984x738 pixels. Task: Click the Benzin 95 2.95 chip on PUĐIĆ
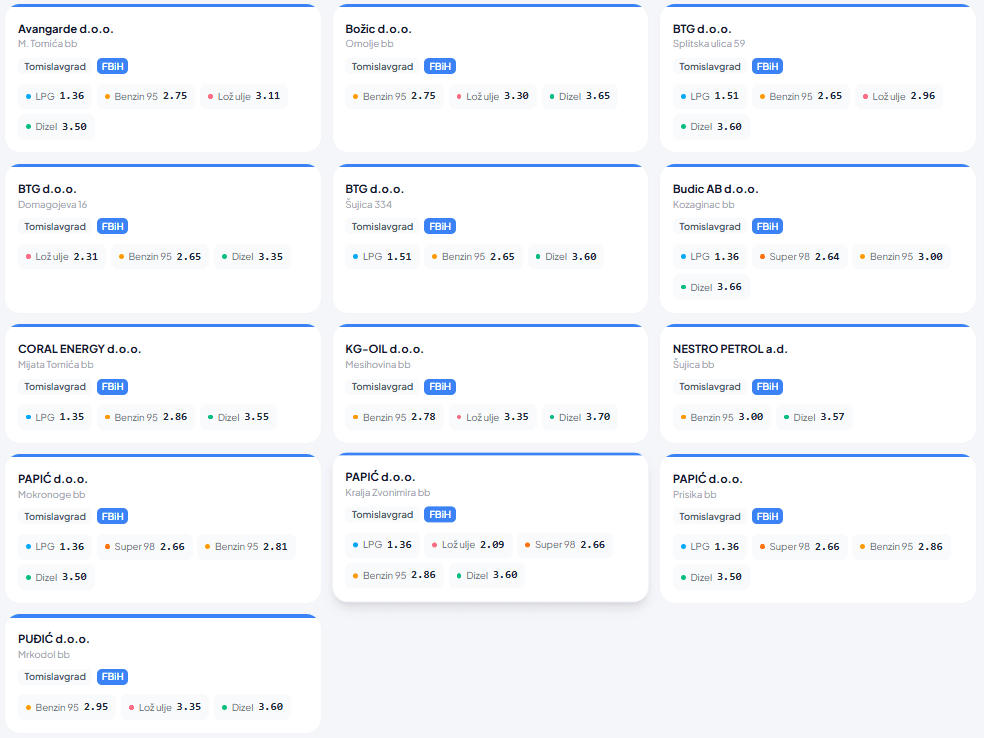point(66,707)
